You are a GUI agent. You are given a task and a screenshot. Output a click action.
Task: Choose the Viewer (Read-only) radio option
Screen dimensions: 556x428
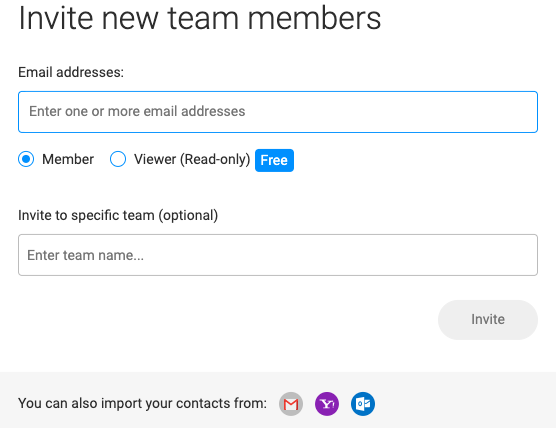tap(118, 159)
